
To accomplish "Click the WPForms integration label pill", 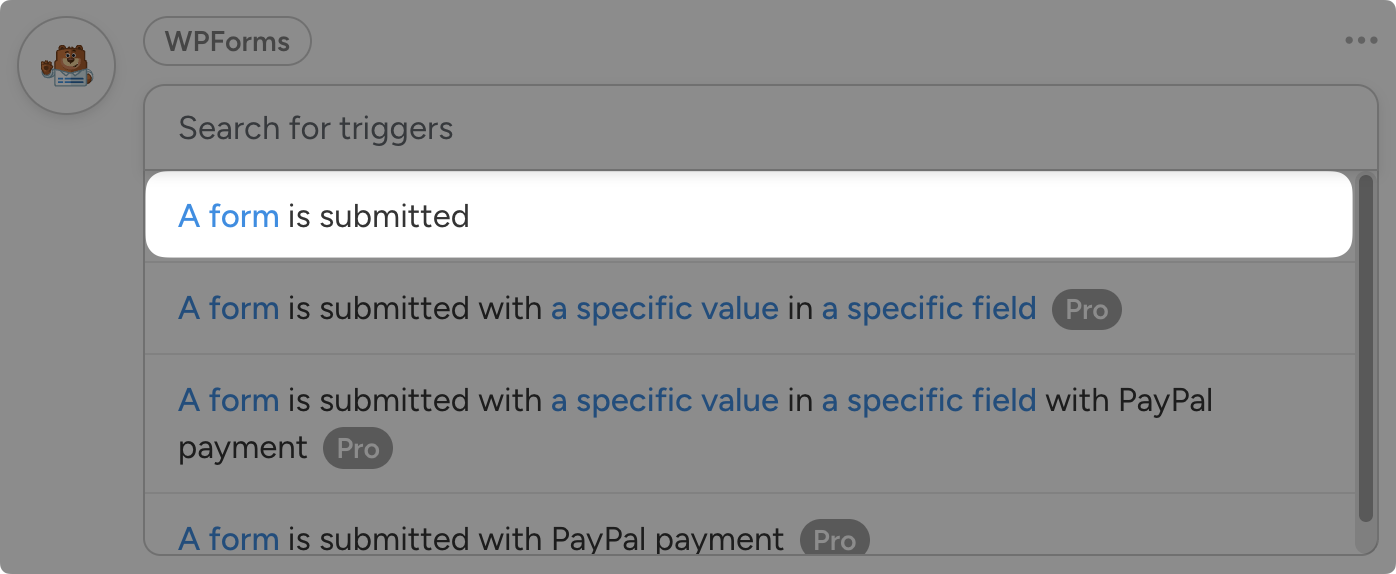I will [x=227, y=42].
